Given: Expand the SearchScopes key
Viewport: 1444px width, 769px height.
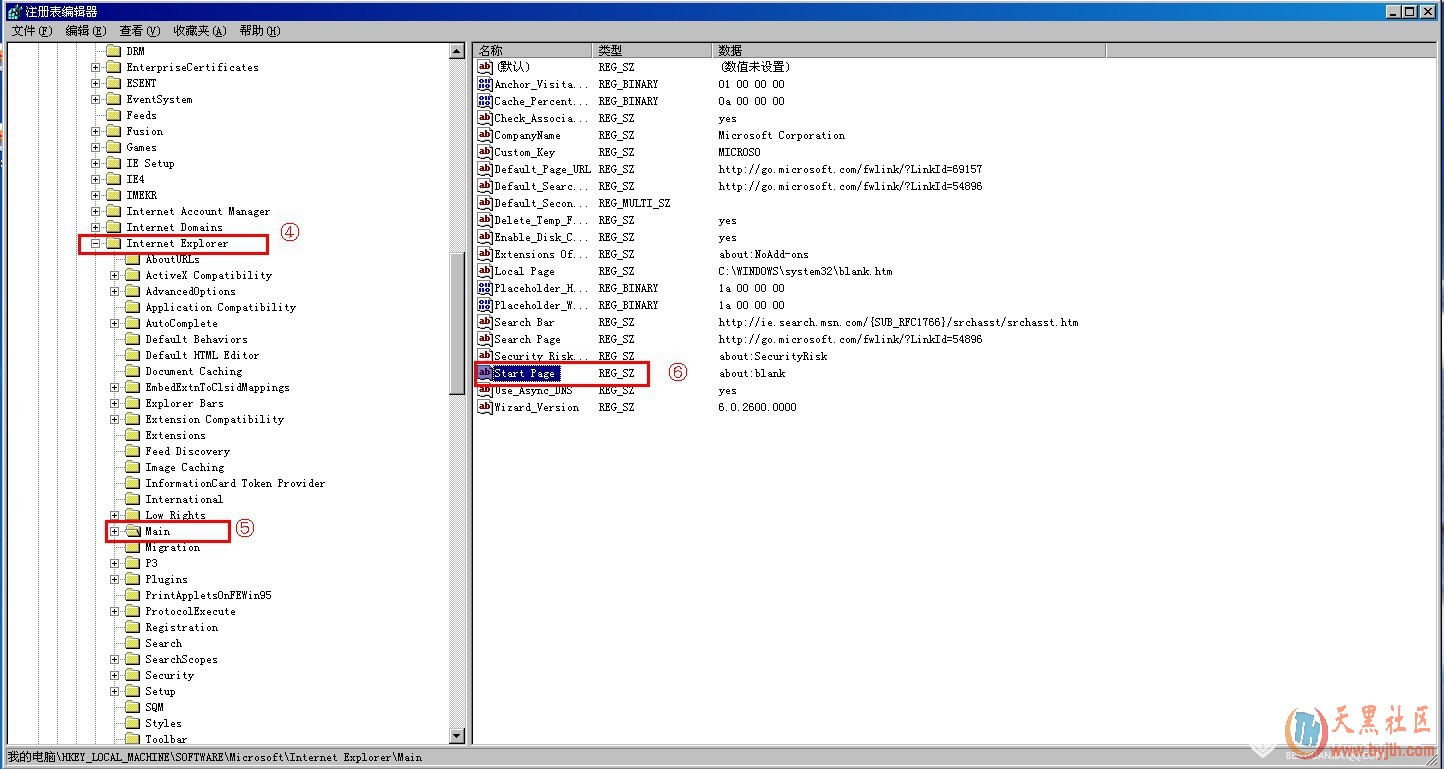Looking at the screenshot, I should (x=115, y=659).
